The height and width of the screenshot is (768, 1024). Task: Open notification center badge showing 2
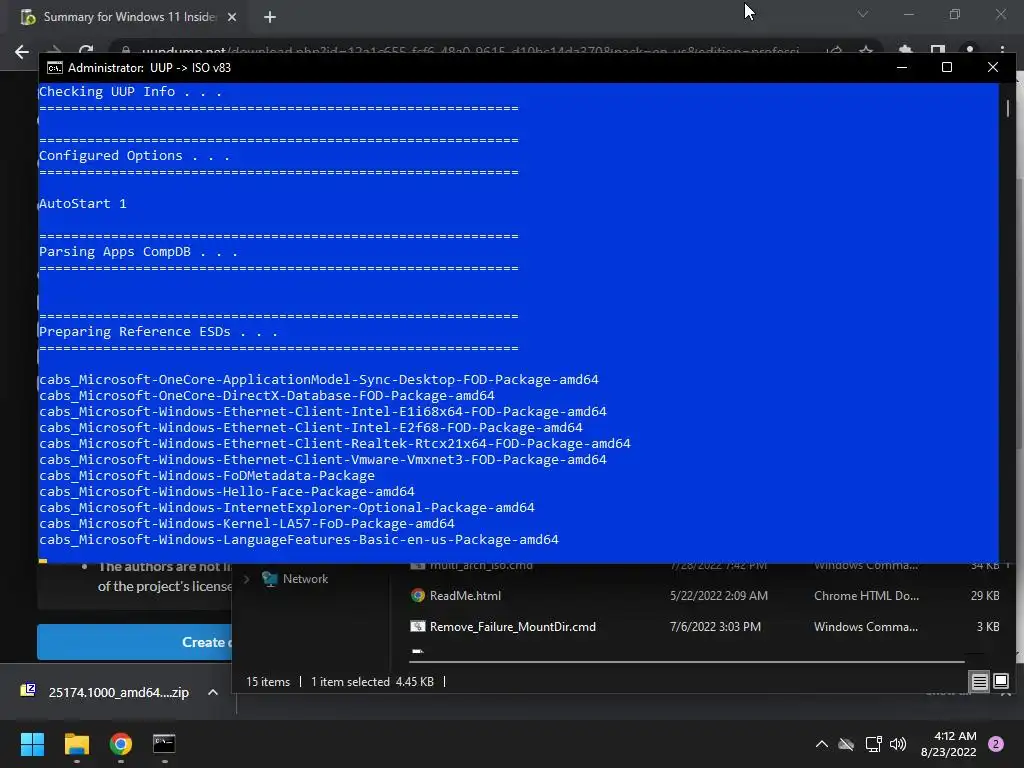pos(996,744)
